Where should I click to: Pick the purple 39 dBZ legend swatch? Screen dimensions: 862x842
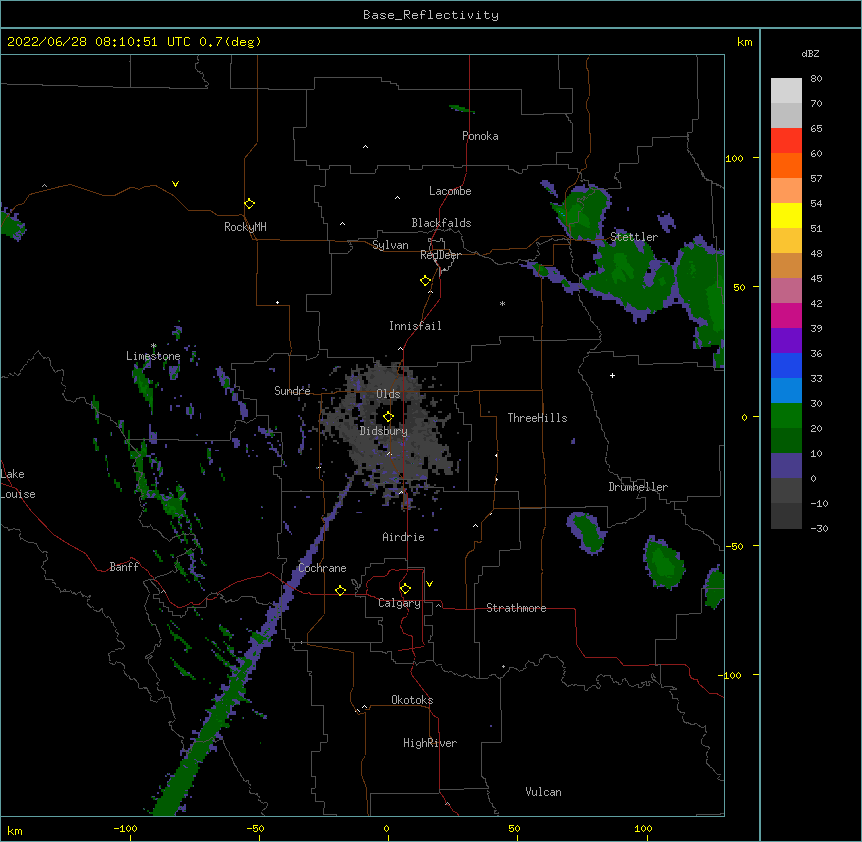coord(786,340)
